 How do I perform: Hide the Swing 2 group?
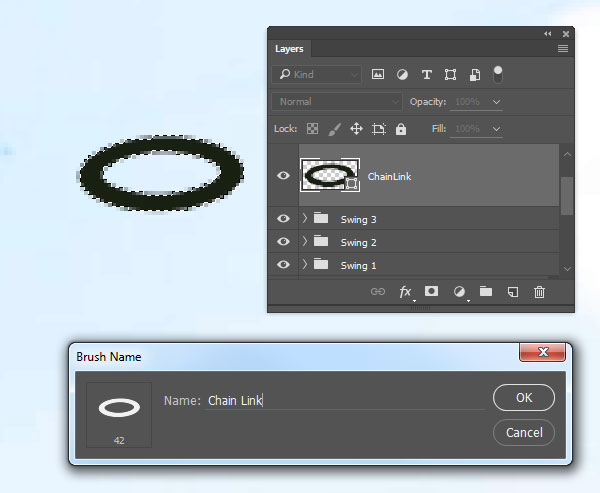[x=283, y=241]
